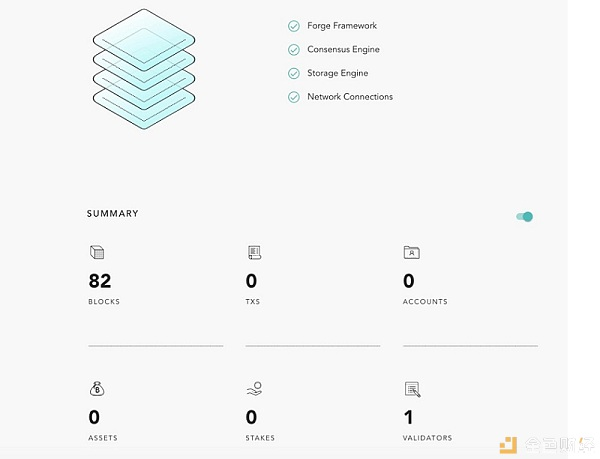Viewport: 600px width, 459px height.
Task: Click the ASSETS label
Action: [103, 438]
